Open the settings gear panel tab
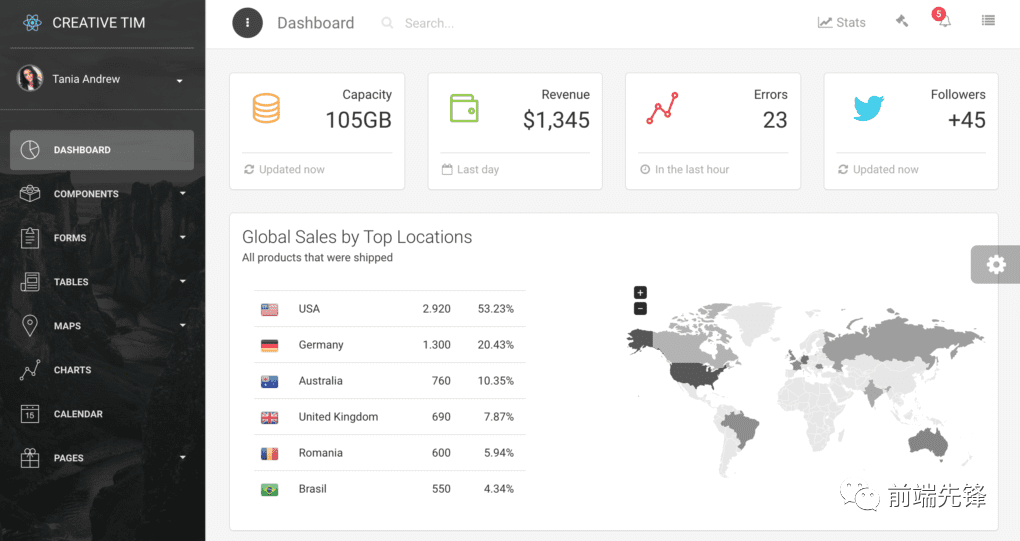Viewport: 1020px width, 541px height. [995, 264]
